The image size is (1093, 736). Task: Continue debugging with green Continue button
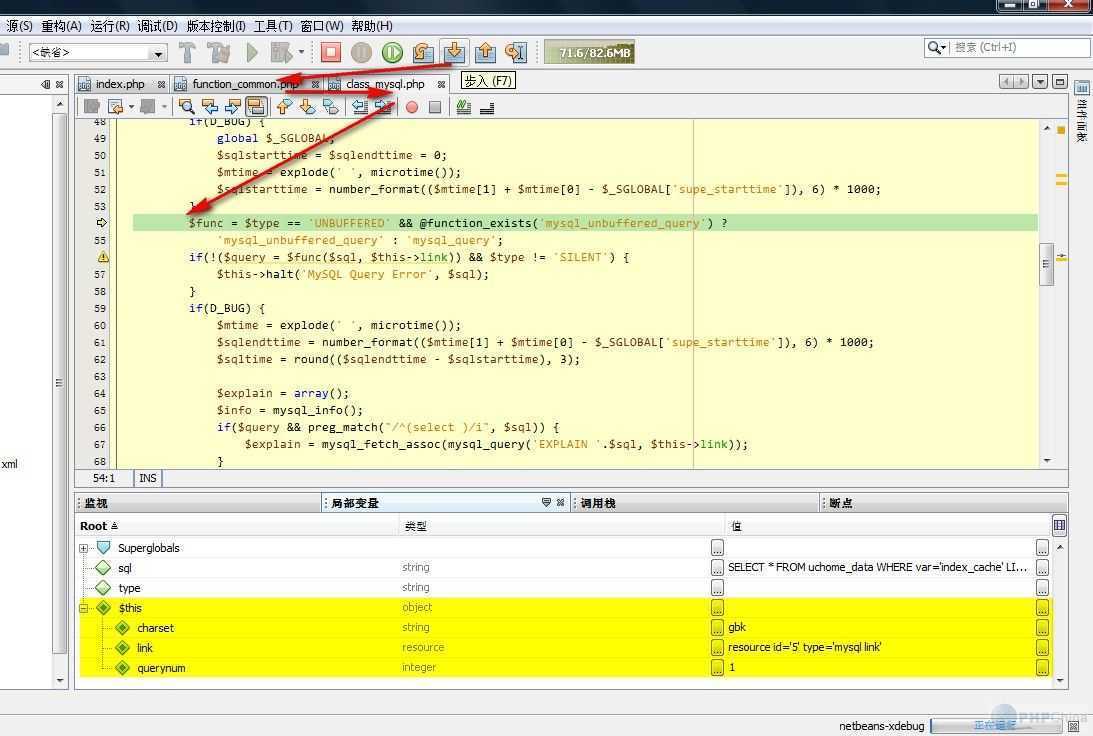click(x=392, y=52)
